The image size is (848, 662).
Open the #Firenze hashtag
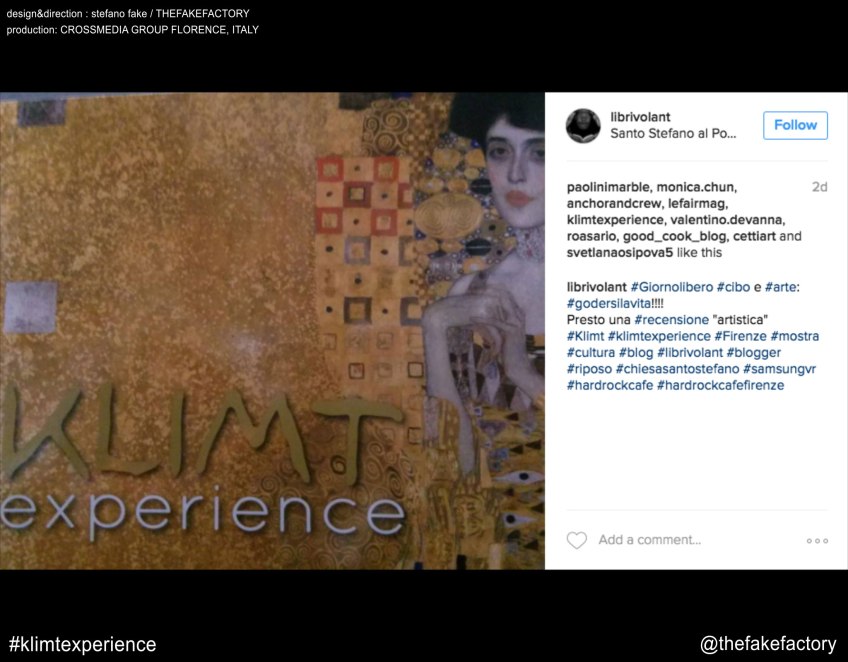(740, 336)
